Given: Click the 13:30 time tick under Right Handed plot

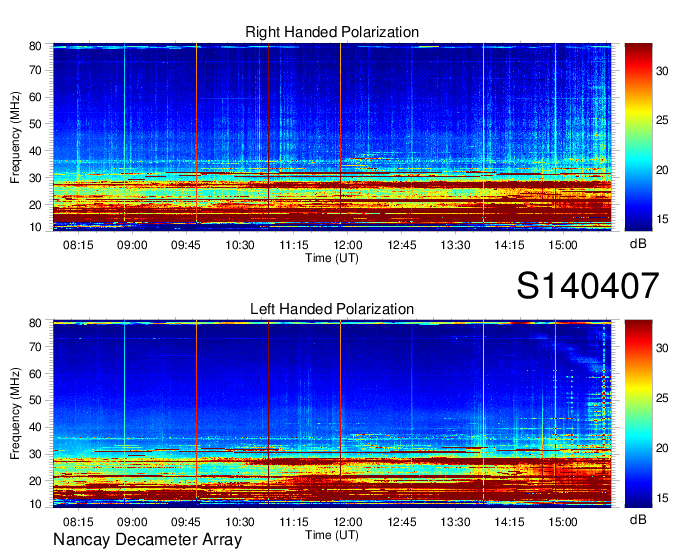Looking at the screenshot, I should (x=455, y=245).
